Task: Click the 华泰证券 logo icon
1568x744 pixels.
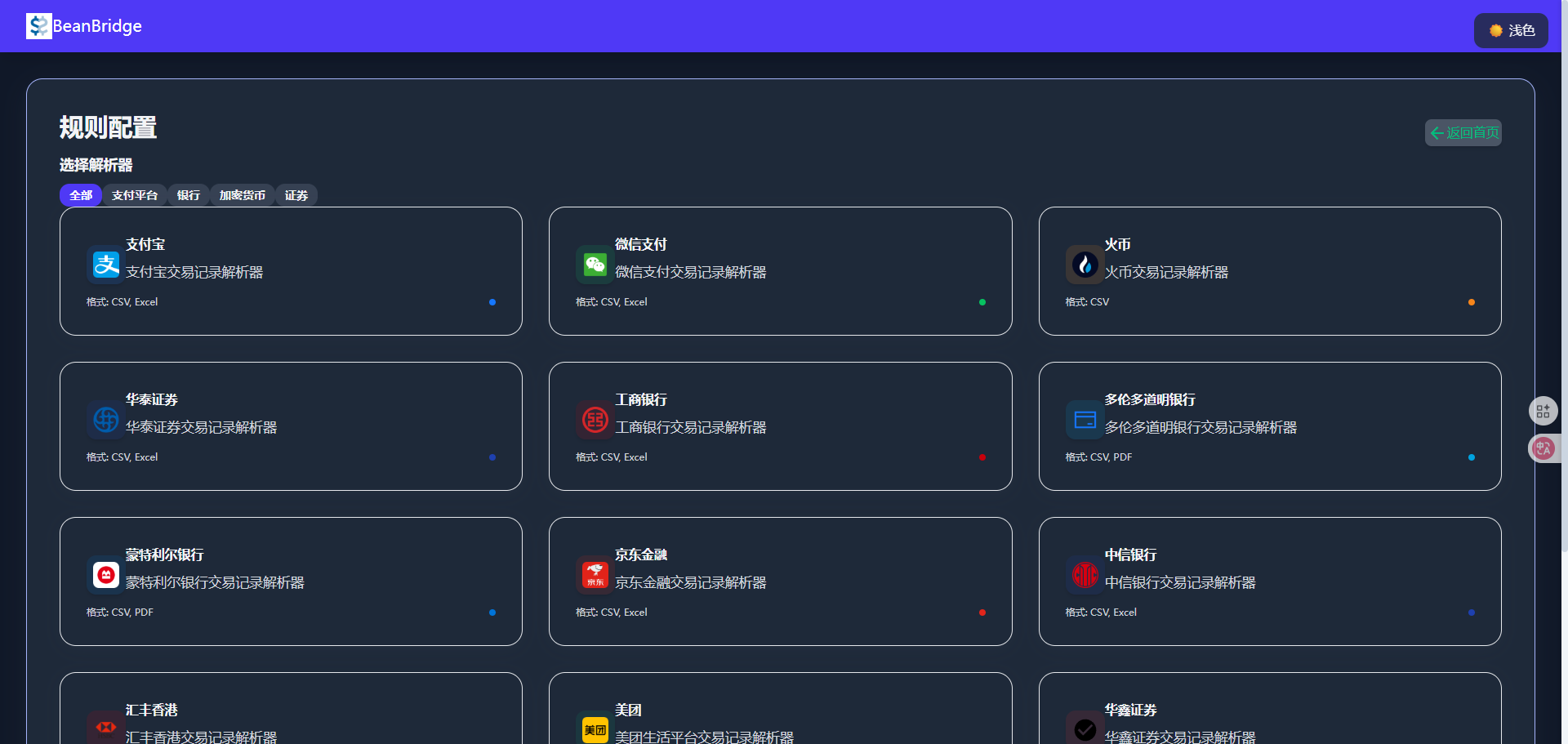Action: [106, 420]
